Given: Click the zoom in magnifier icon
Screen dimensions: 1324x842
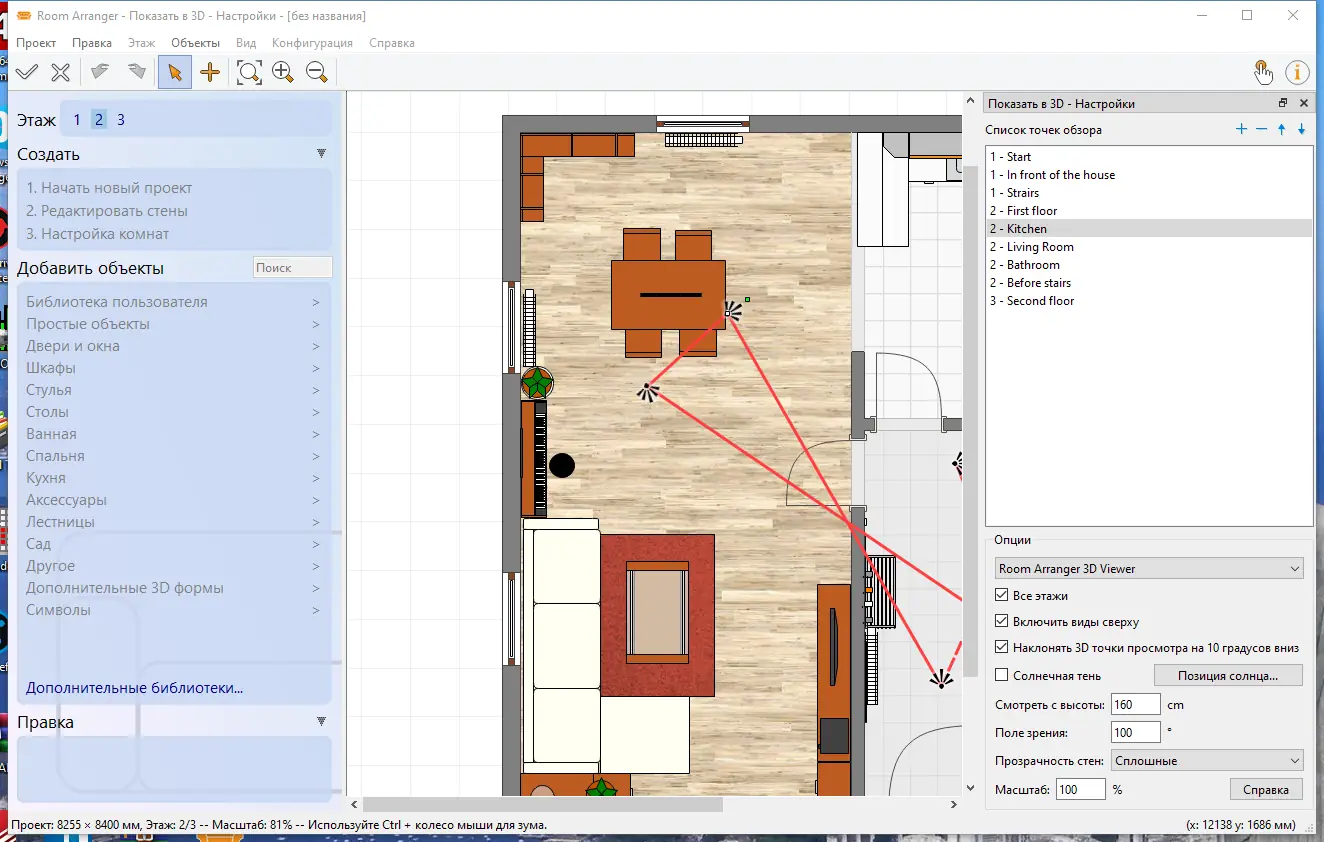Looking at the screenshot, I should click(x=283, y=72).
